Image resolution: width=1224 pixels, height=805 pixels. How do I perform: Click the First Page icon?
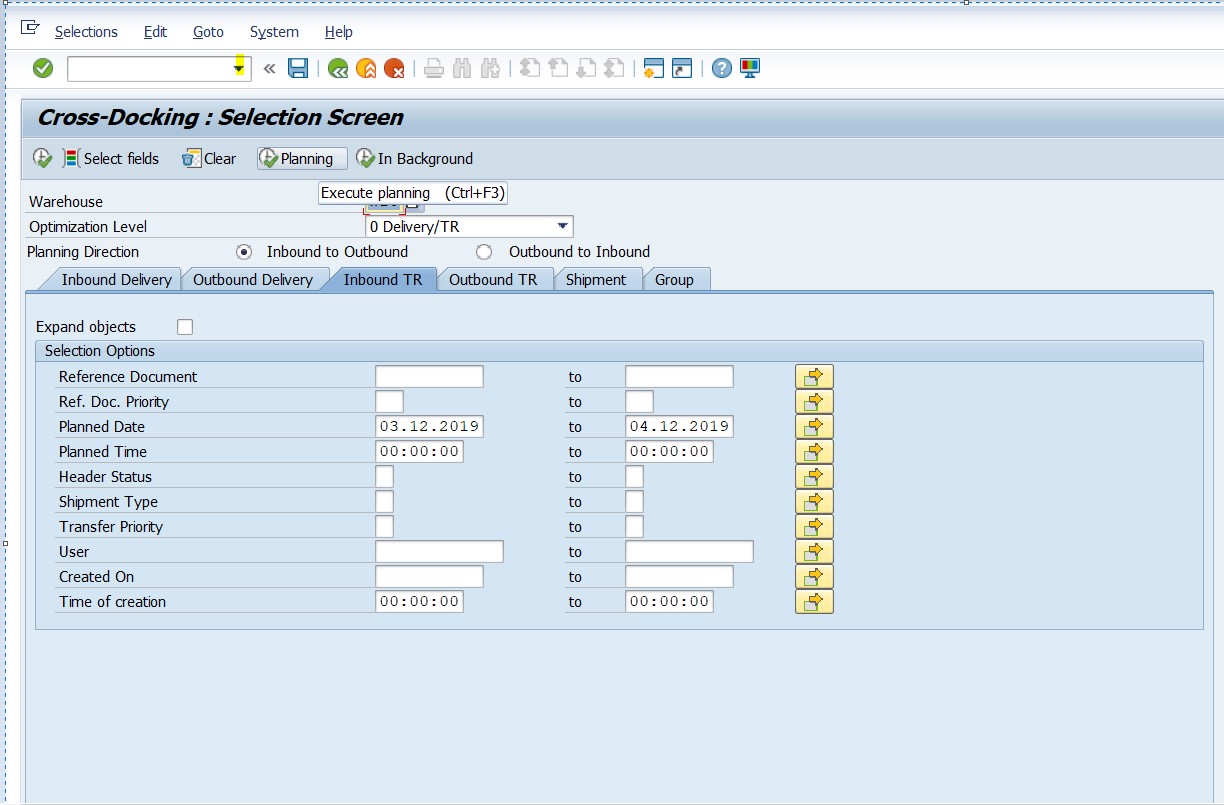coord(530,68)
